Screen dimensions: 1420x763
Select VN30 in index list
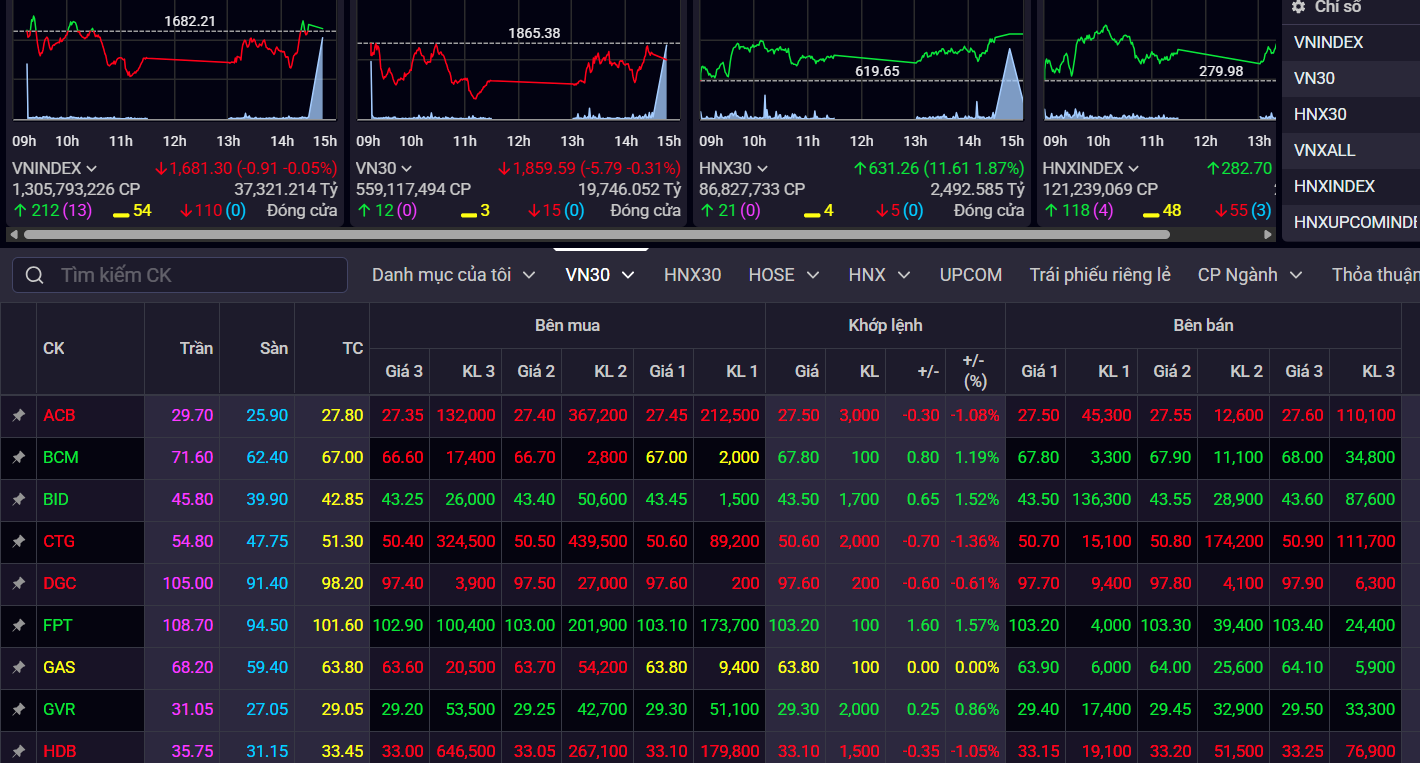pyautogui.click(x=1351, y=78)
